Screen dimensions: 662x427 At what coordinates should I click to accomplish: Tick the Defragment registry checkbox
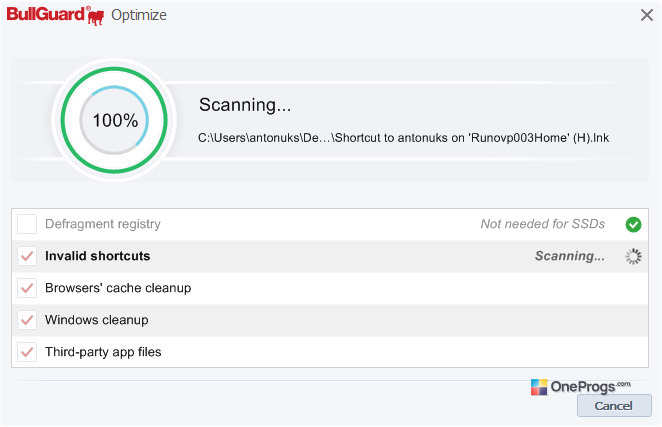(27, 224)
